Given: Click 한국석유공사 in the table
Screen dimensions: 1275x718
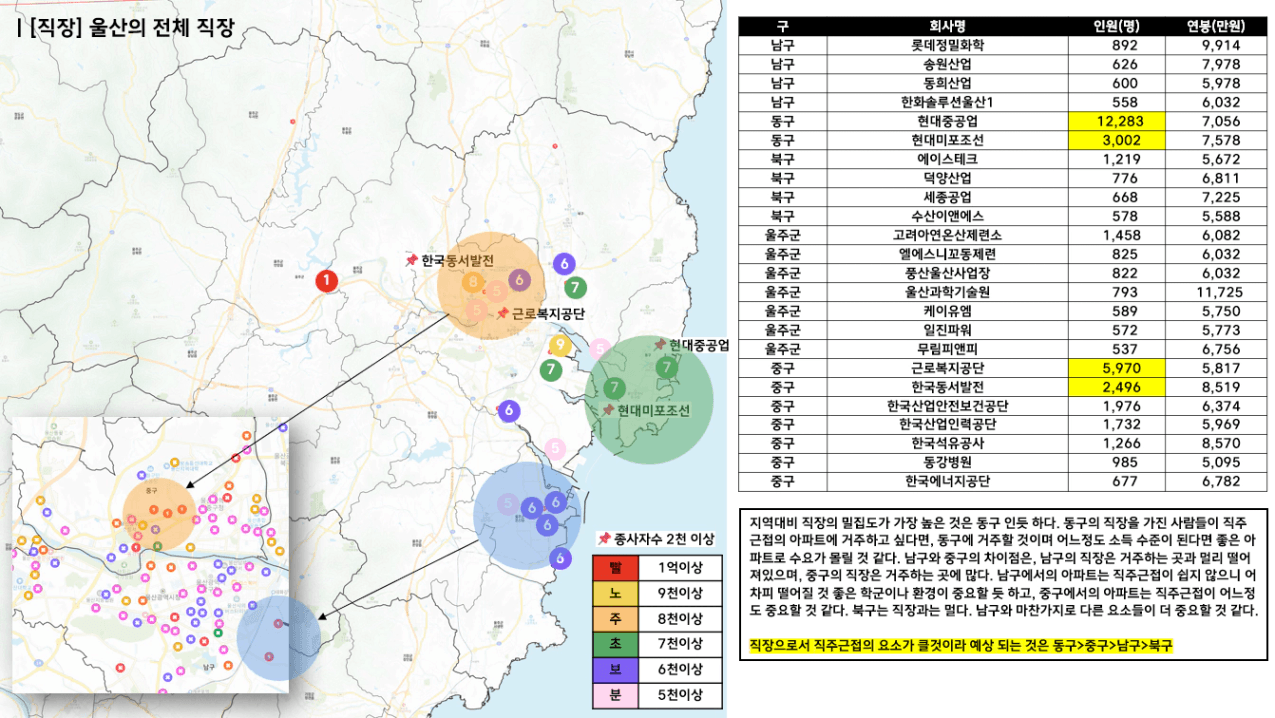Looking at the screenshot, I should [947, 445].
